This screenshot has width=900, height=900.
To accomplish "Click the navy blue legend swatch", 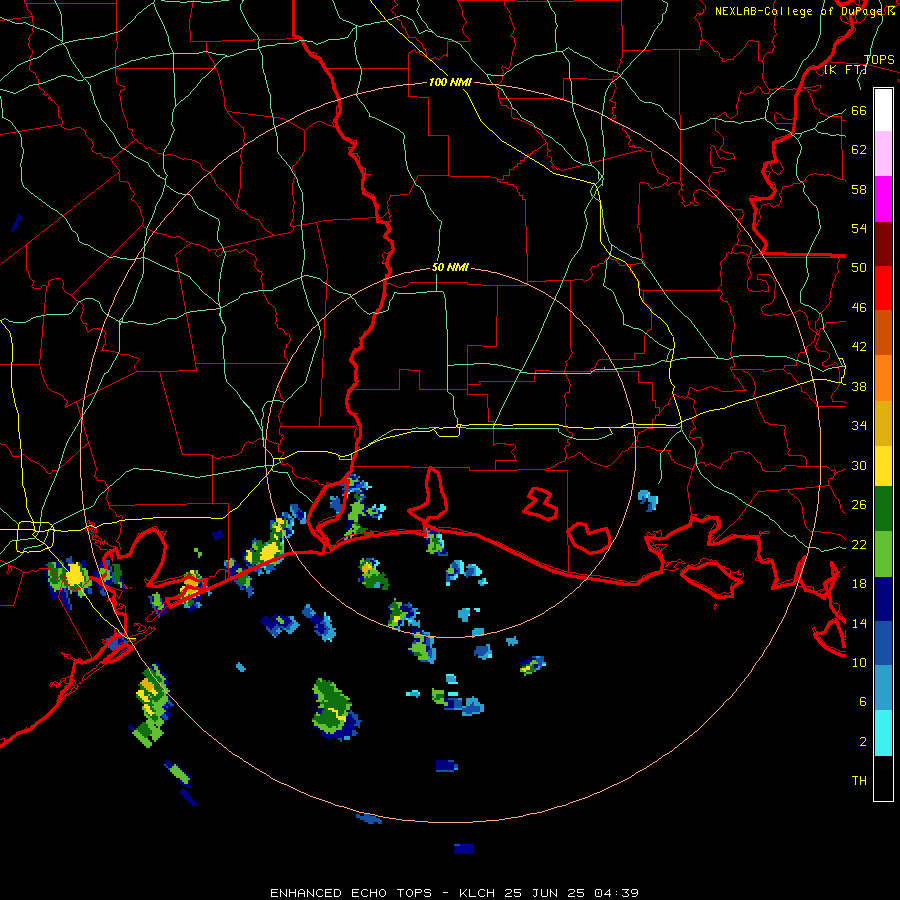I will [883, 599].
